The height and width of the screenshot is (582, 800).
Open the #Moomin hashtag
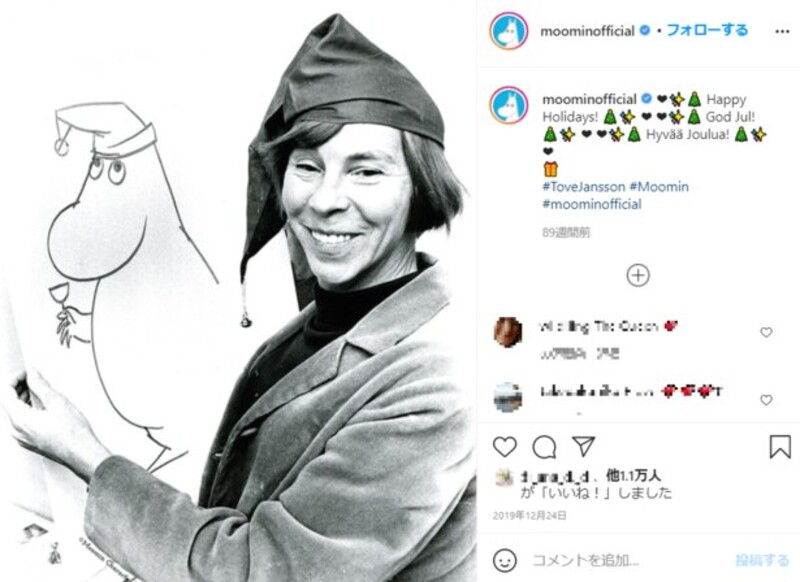coord(659,187)
